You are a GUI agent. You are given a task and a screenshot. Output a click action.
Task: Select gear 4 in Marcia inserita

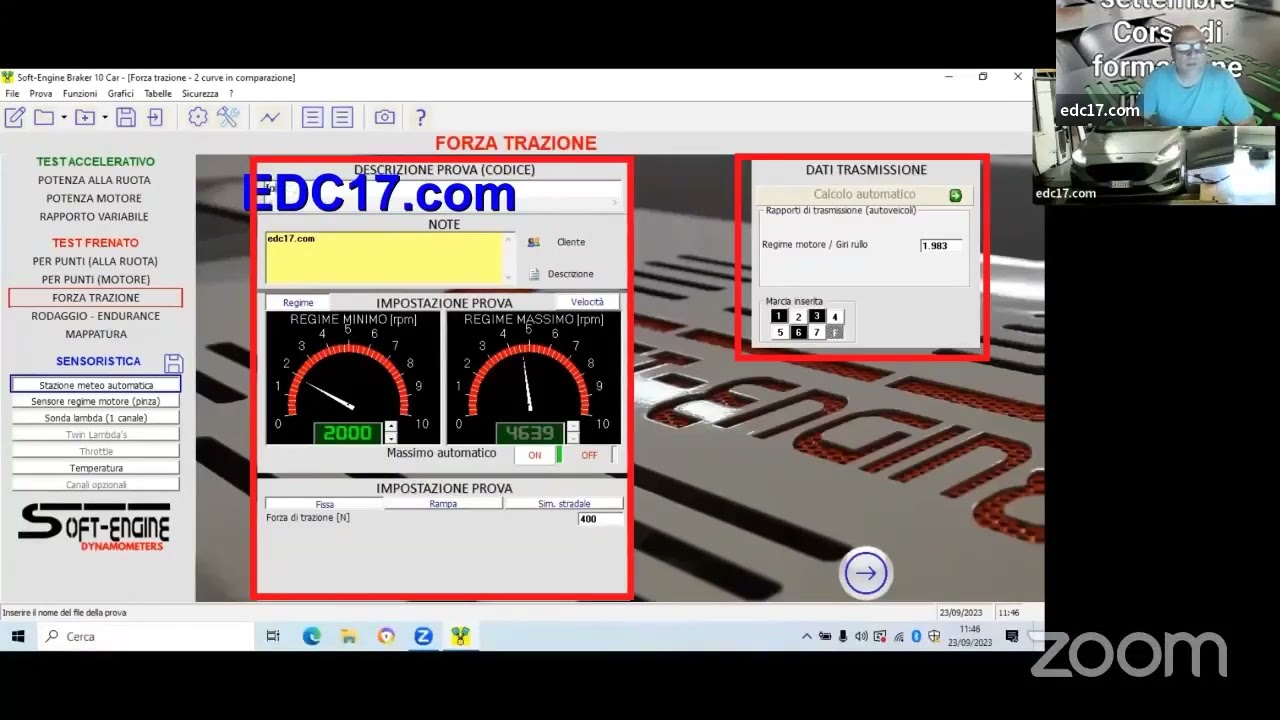point(835,317)
